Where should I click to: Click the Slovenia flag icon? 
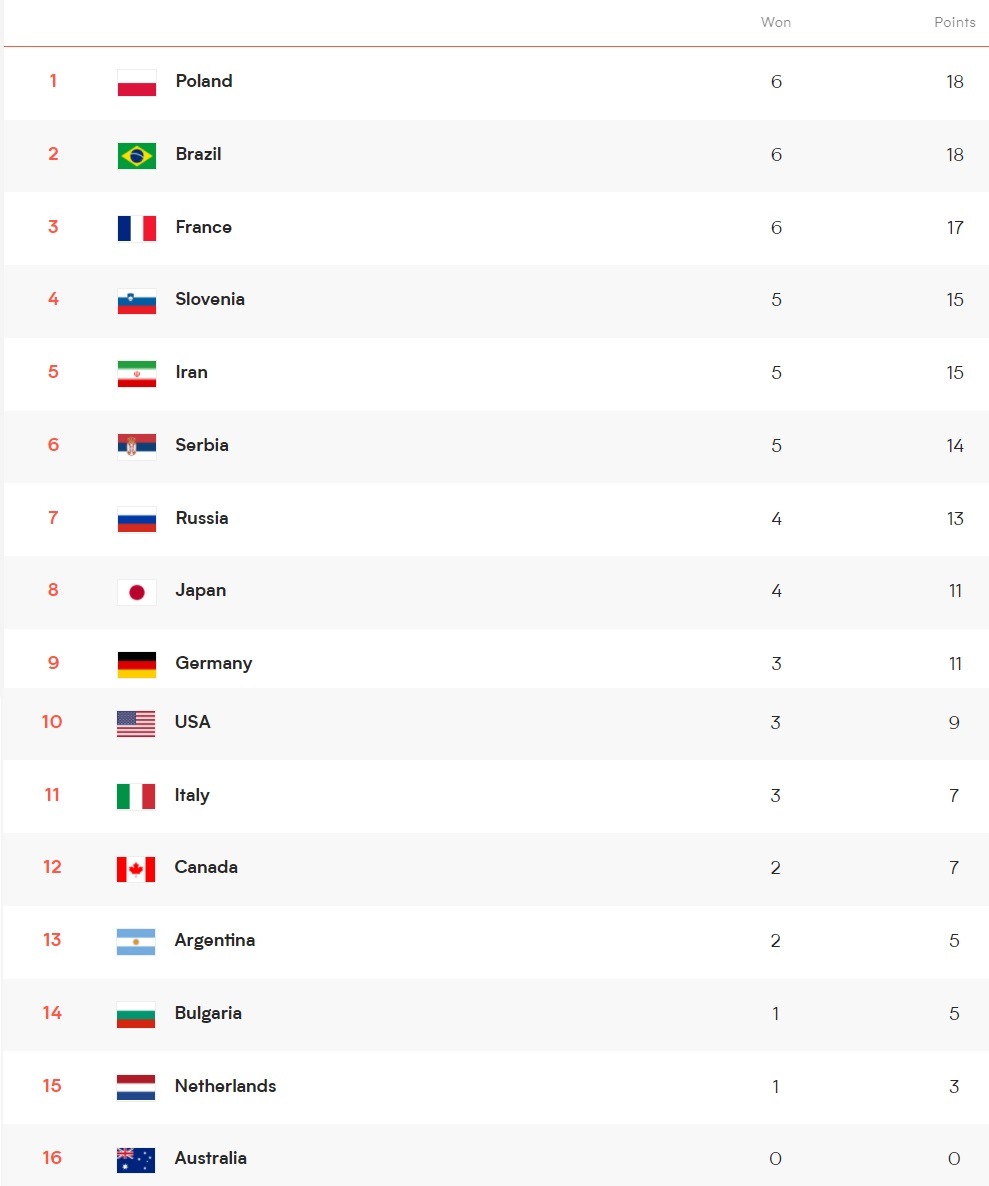click(136, 301)
